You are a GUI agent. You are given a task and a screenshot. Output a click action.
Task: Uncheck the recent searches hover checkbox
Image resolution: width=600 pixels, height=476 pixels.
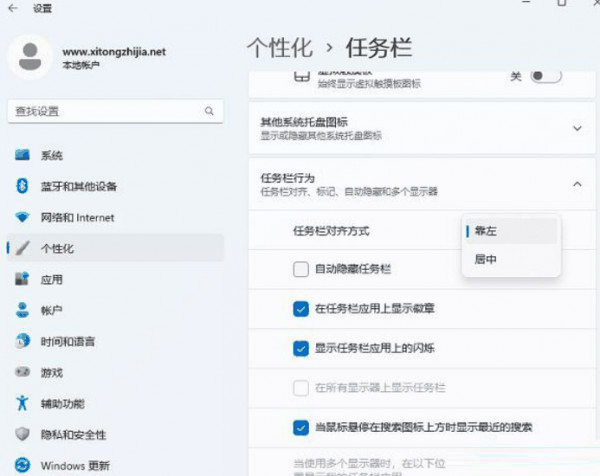pyautogui.click(x=301, y=427)
